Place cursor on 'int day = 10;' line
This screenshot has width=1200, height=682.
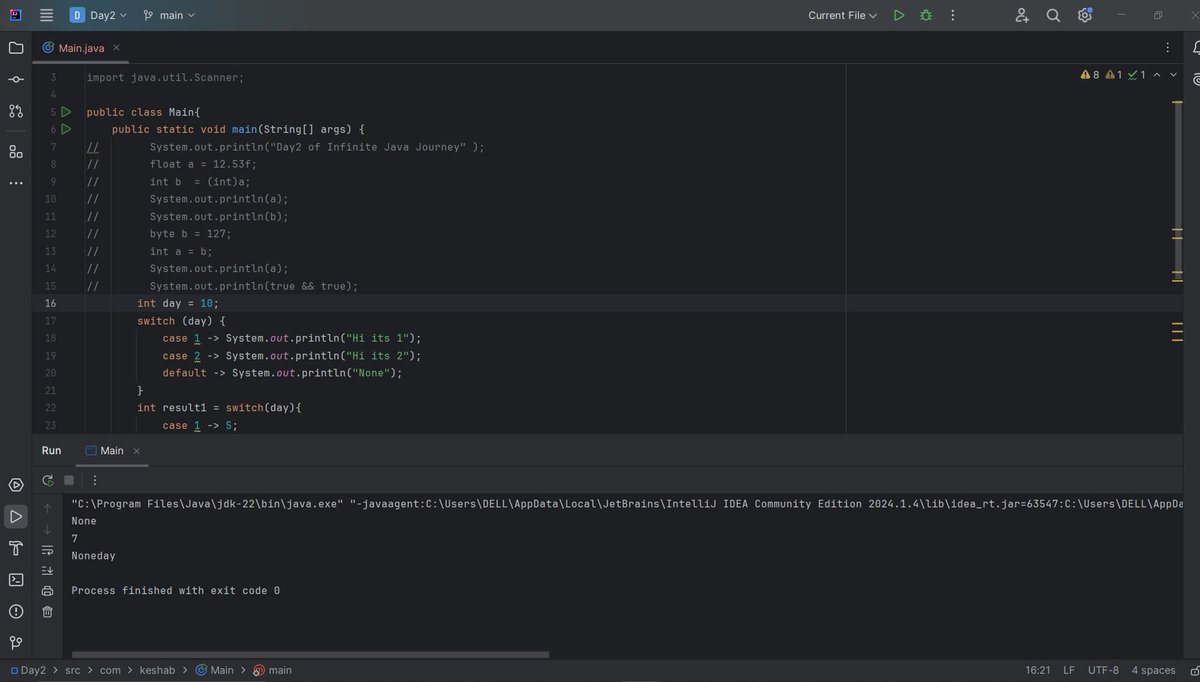pyautogui.click(x=177, y=303)
